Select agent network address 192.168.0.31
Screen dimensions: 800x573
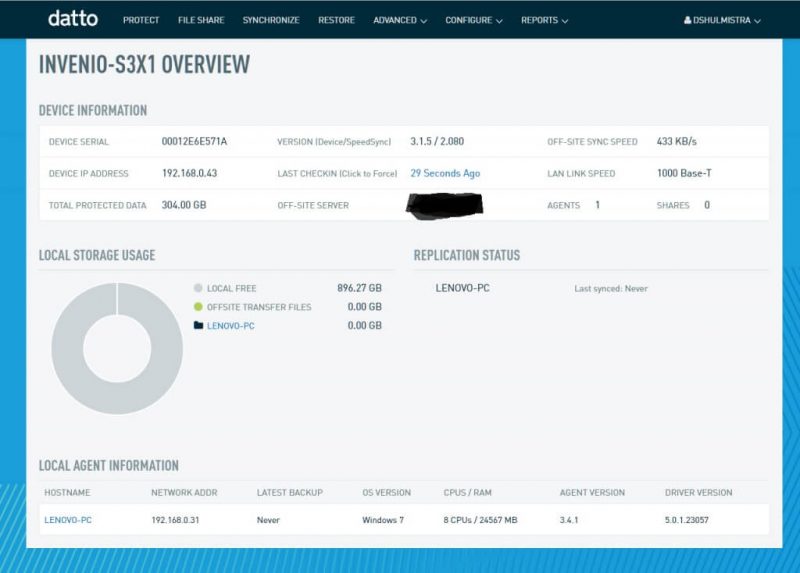pos(175,519)
